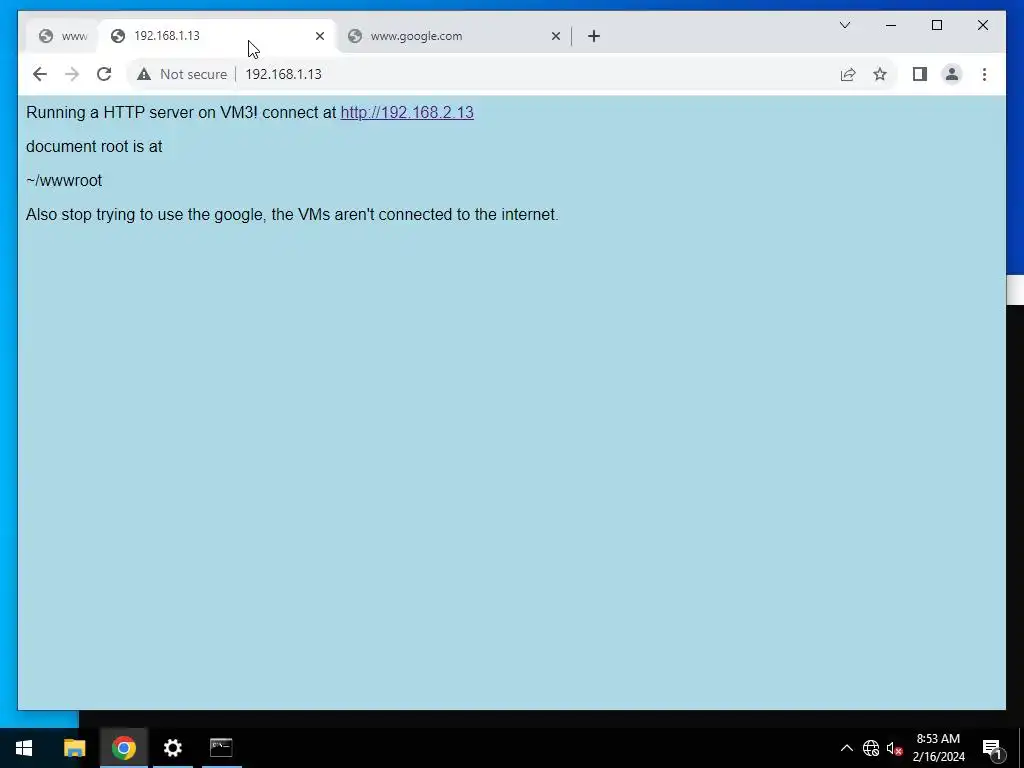1024x768 pixels.
Task: Click the network globe tray icon
Action: [871, 748]
